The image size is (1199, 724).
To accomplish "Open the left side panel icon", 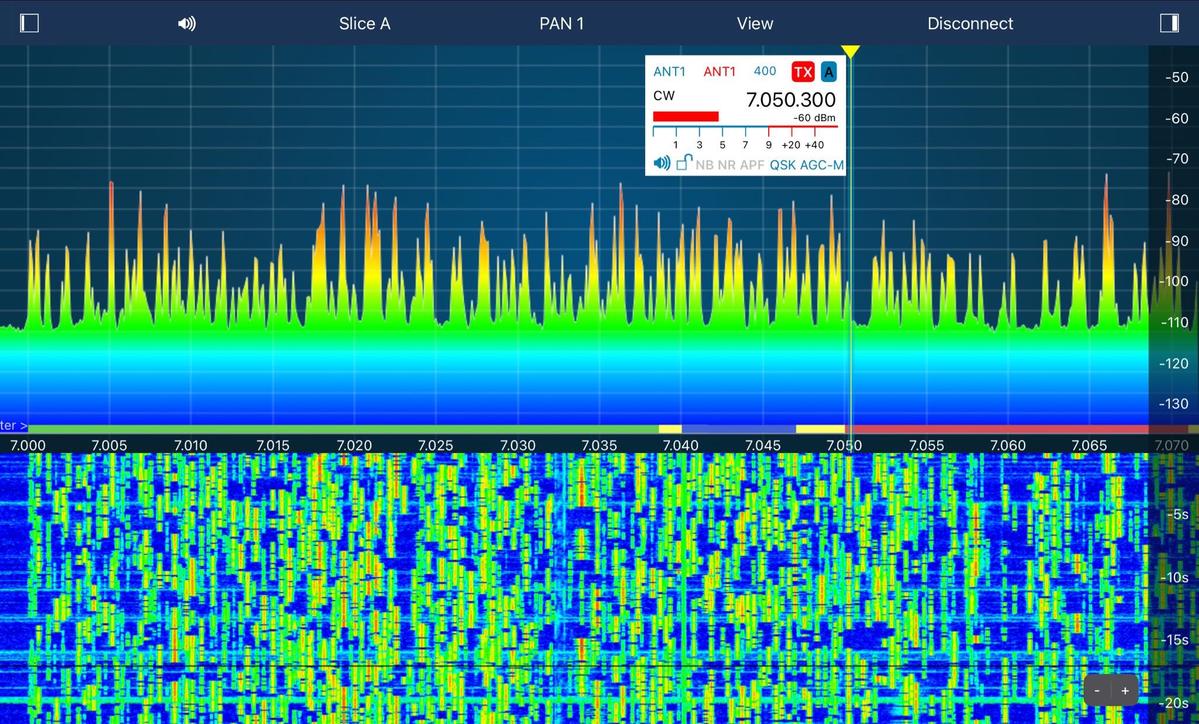I will click(29, 23).
